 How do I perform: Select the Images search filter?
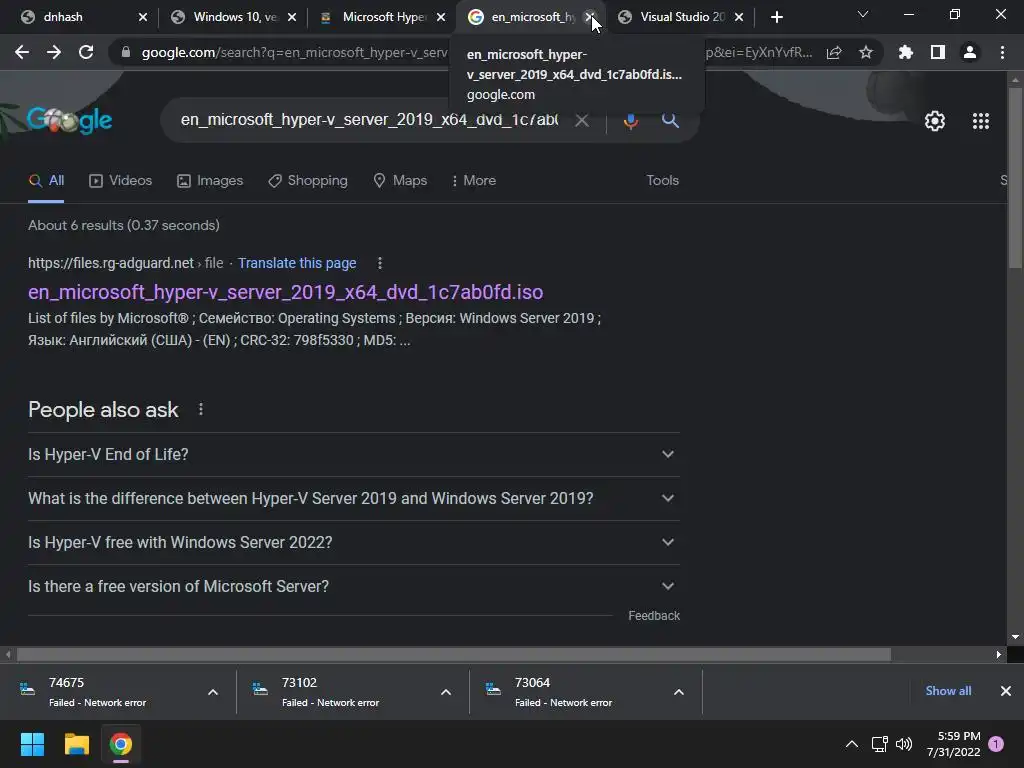pyautogui.click(x=210, y=180)
